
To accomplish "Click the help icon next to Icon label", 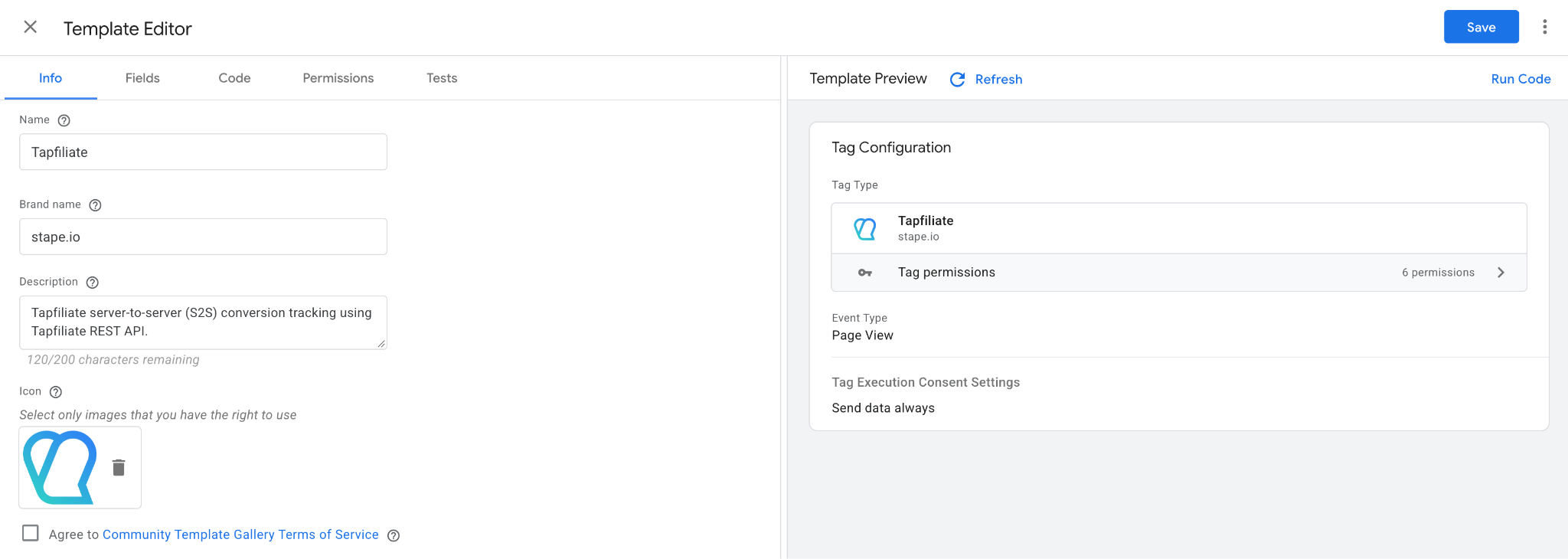I will [55, 392].
